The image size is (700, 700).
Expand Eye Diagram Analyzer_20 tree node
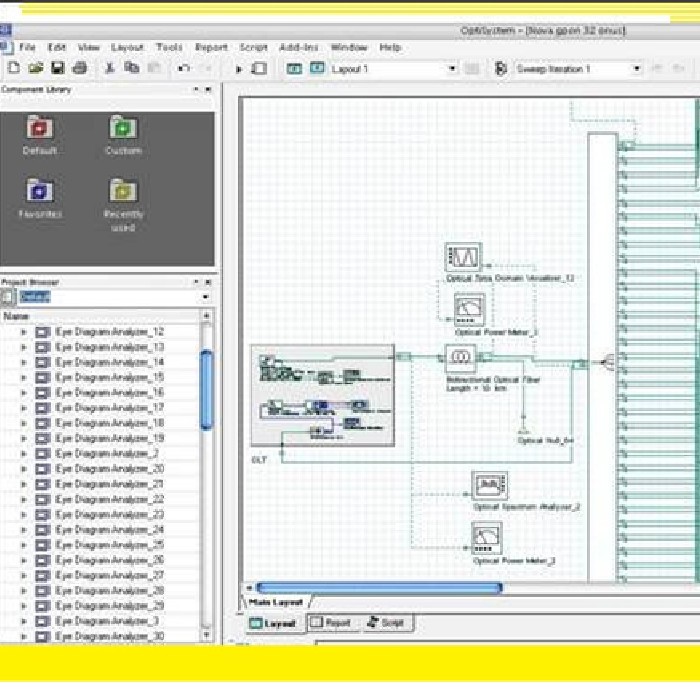[25, 469]
